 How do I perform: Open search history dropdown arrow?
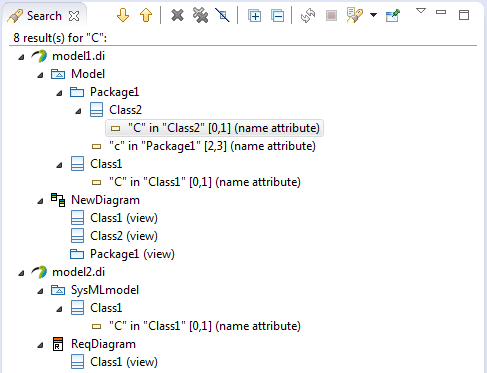pos(373,15)
